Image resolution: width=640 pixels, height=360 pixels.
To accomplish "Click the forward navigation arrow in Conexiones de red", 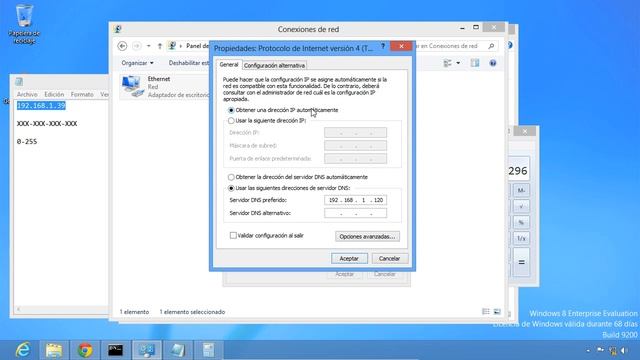I will coord(137,46).
